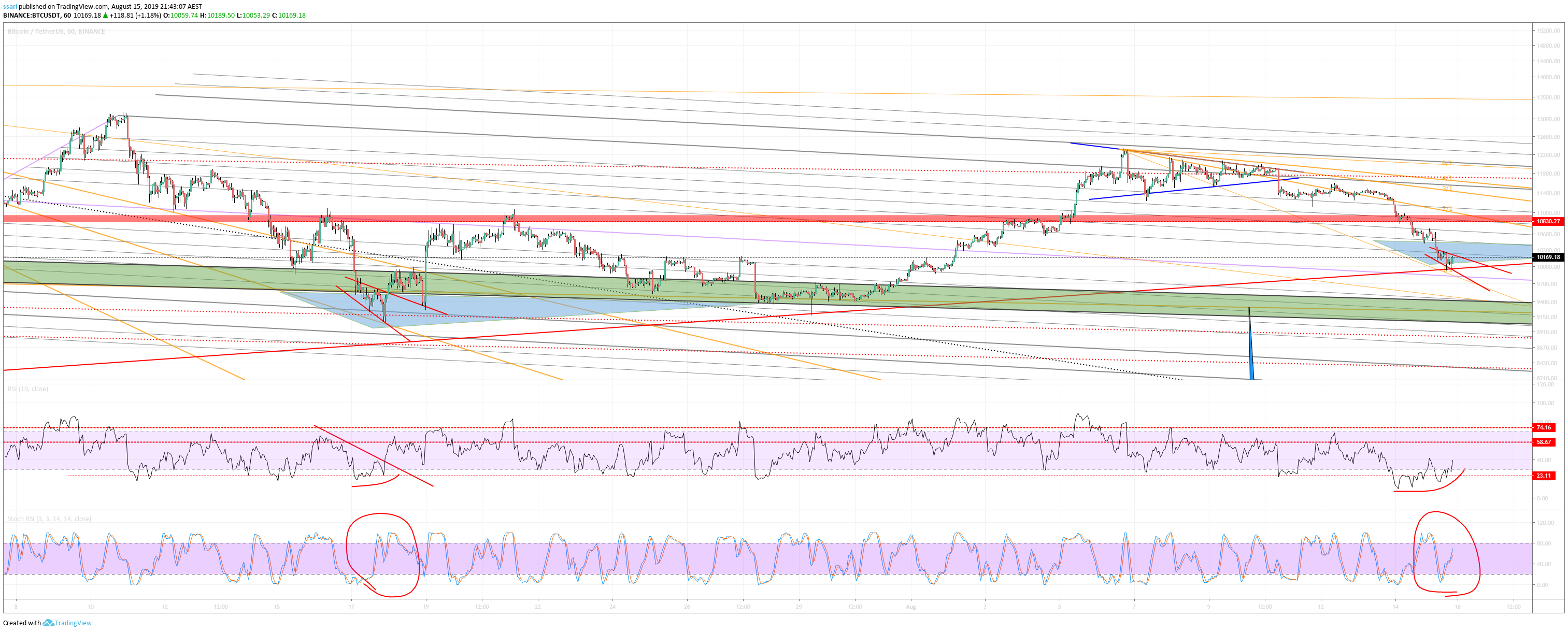Click the 11400.00 price axis value
The width and height of the screenshot is (1568, 632).
point(1548,193)
